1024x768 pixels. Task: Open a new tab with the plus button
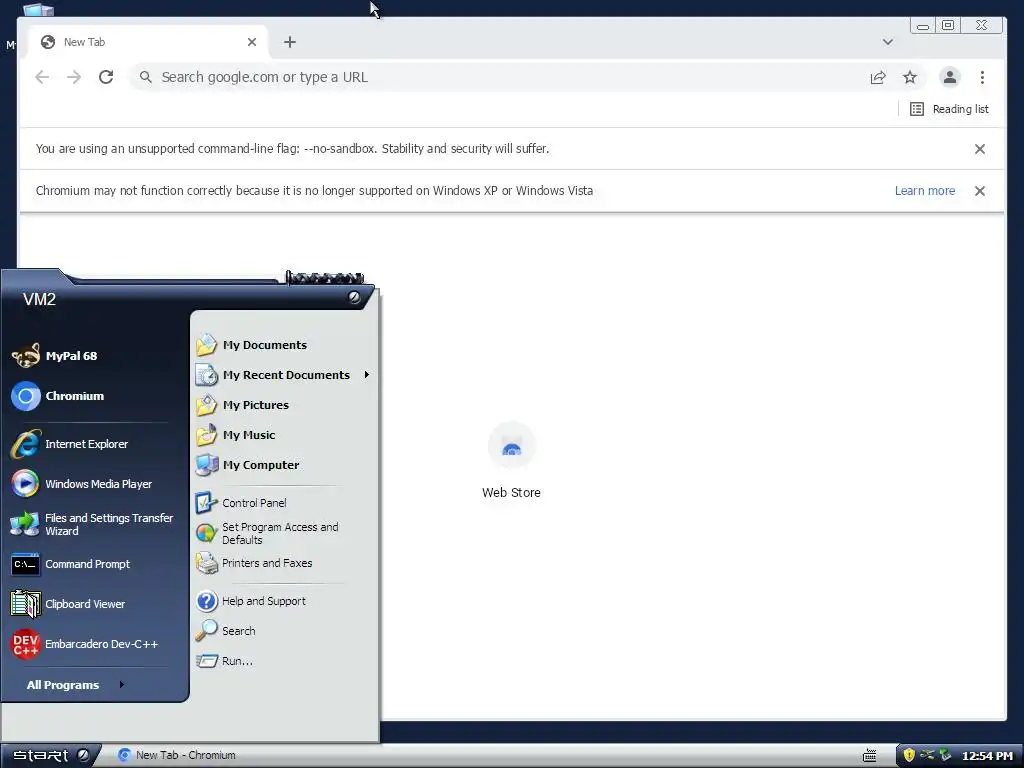click(290, 42)
